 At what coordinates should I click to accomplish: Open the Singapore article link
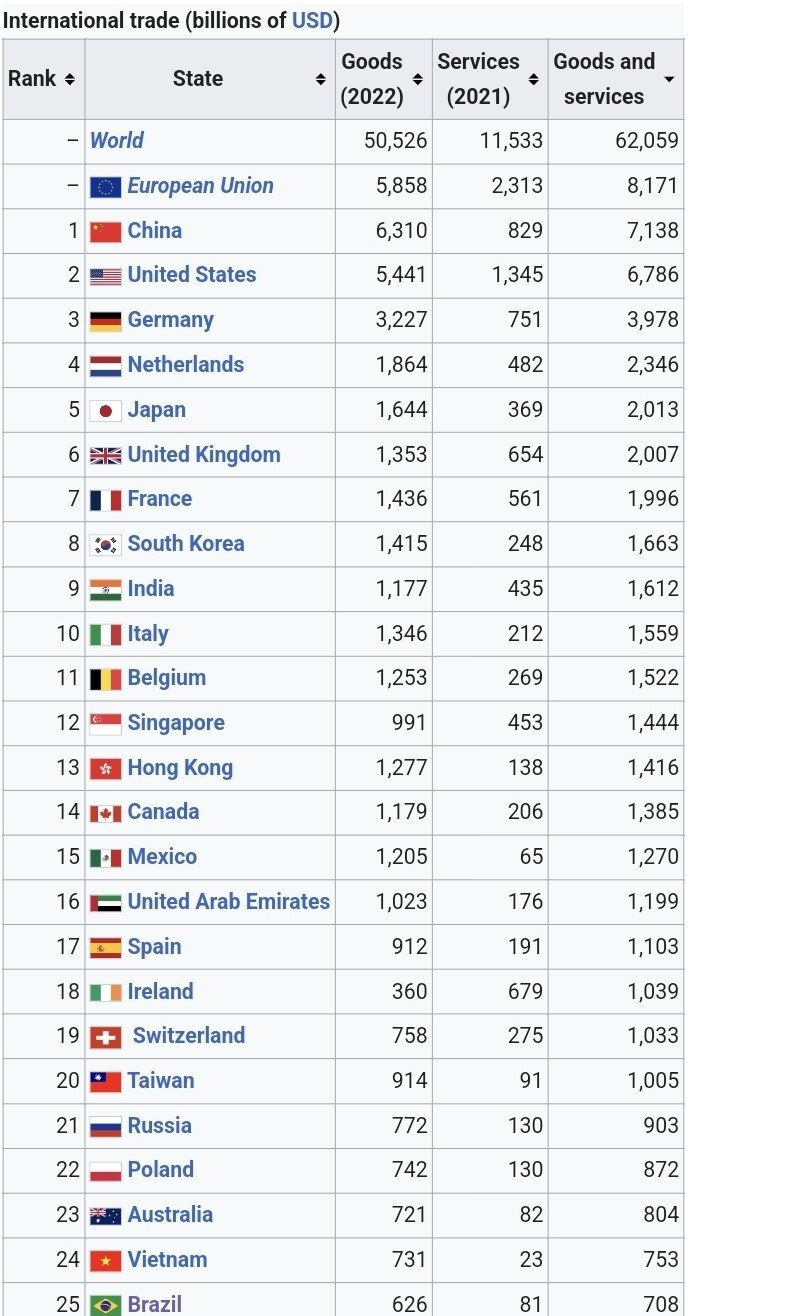point(176,723)
